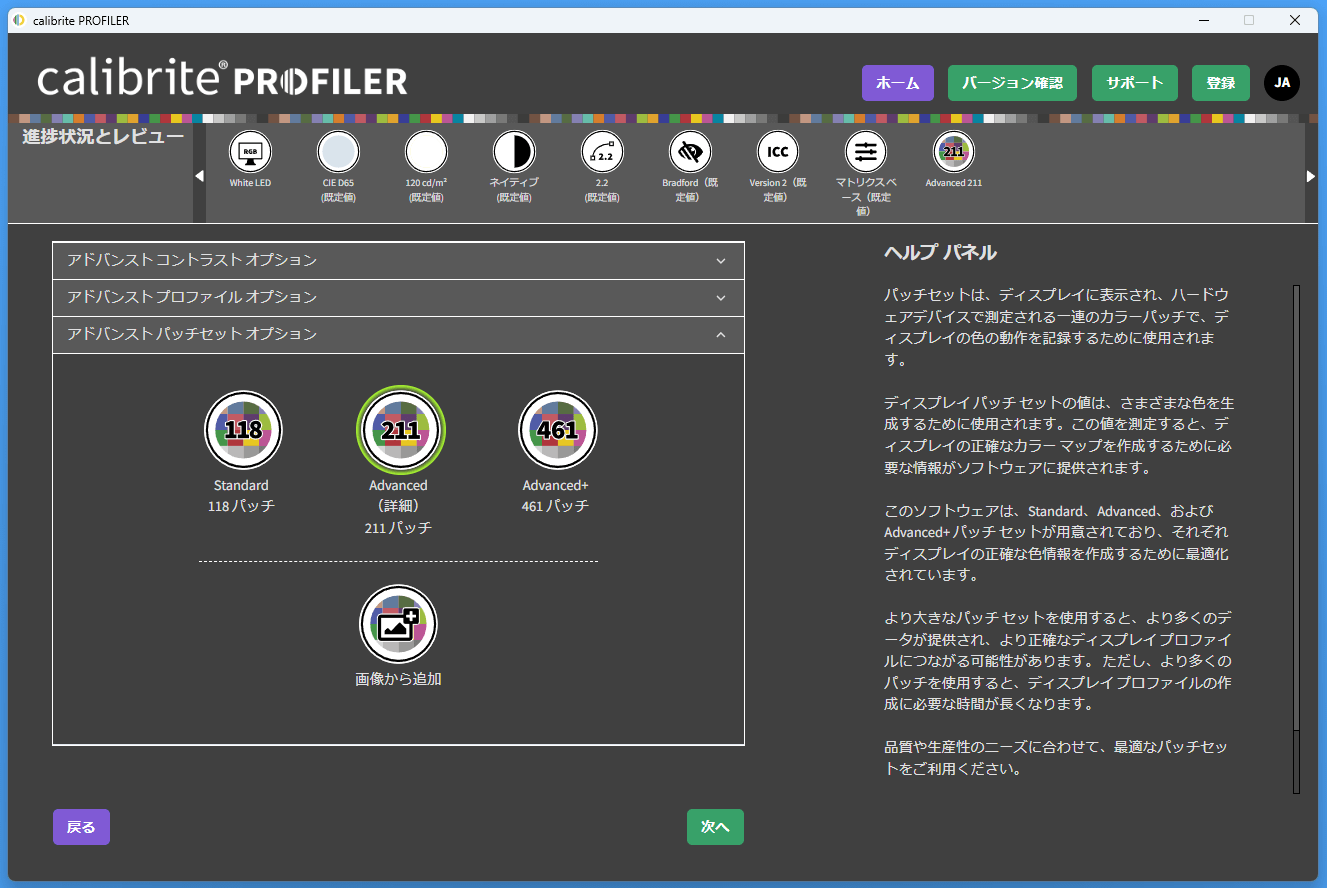Image resolution: width=1327 pixels, height=888 pixels.
Task: Minimize the calibrite PROFILER window
Action: [x=1203, y=20]
